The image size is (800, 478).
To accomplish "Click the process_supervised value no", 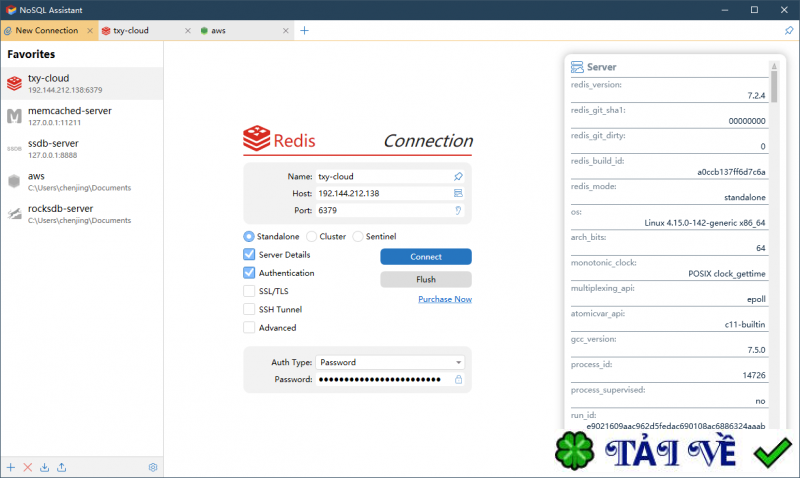I will tap(760, 401).
